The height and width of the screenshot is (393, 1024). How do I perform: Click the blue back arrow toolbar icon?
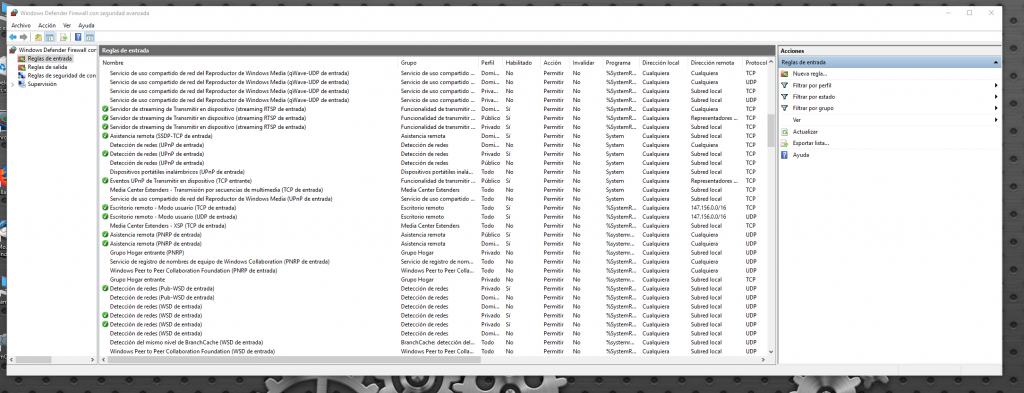(12, 37)
